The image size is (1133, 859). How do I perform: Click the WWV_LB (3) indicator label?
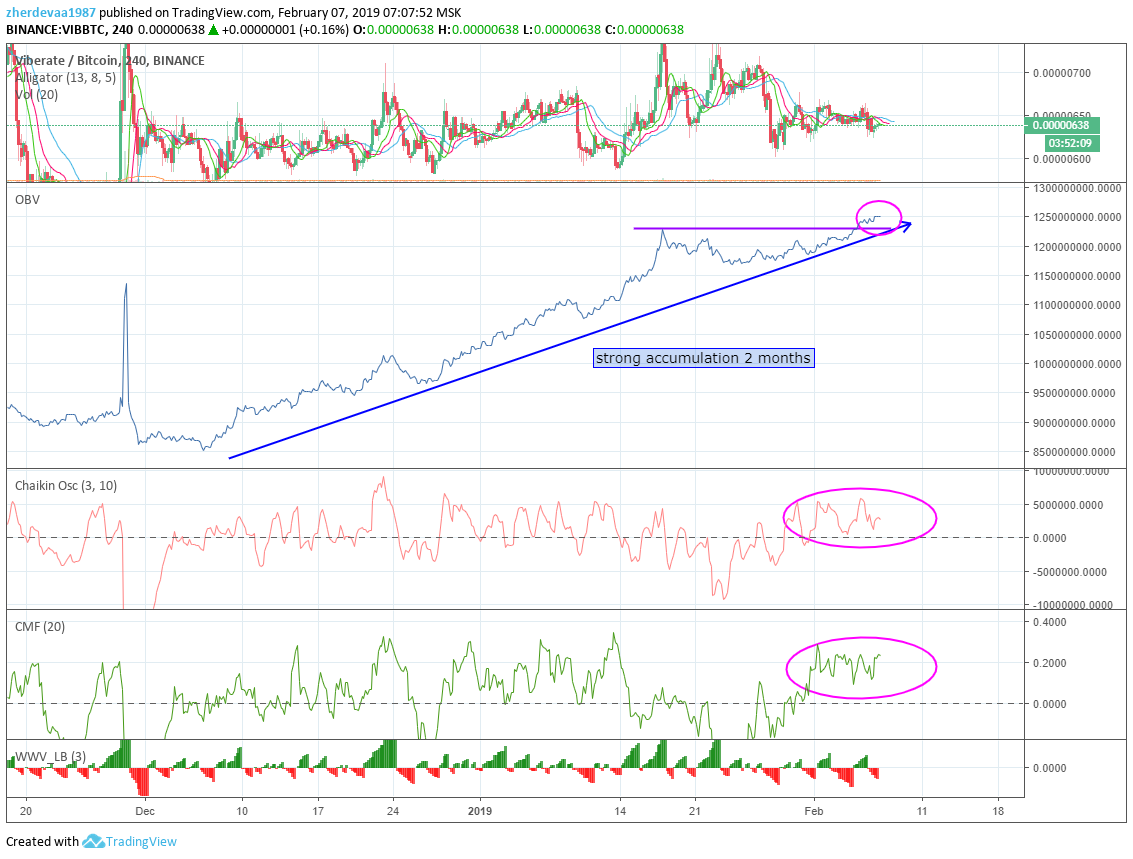click(x=50, y=756)
